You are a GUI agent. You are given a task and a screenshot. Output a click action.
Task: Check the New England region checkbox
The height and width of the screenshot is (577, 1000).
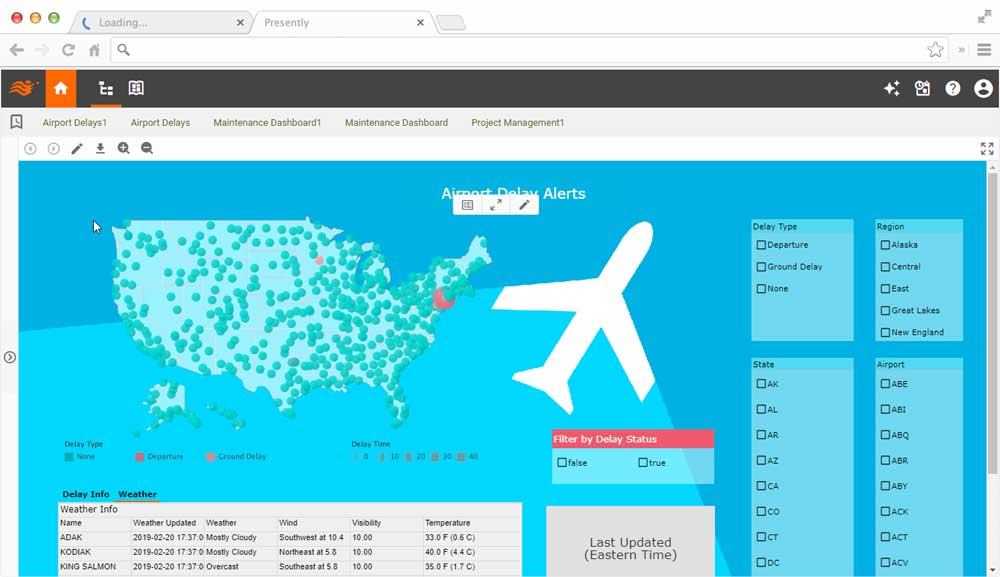[885, 332]
